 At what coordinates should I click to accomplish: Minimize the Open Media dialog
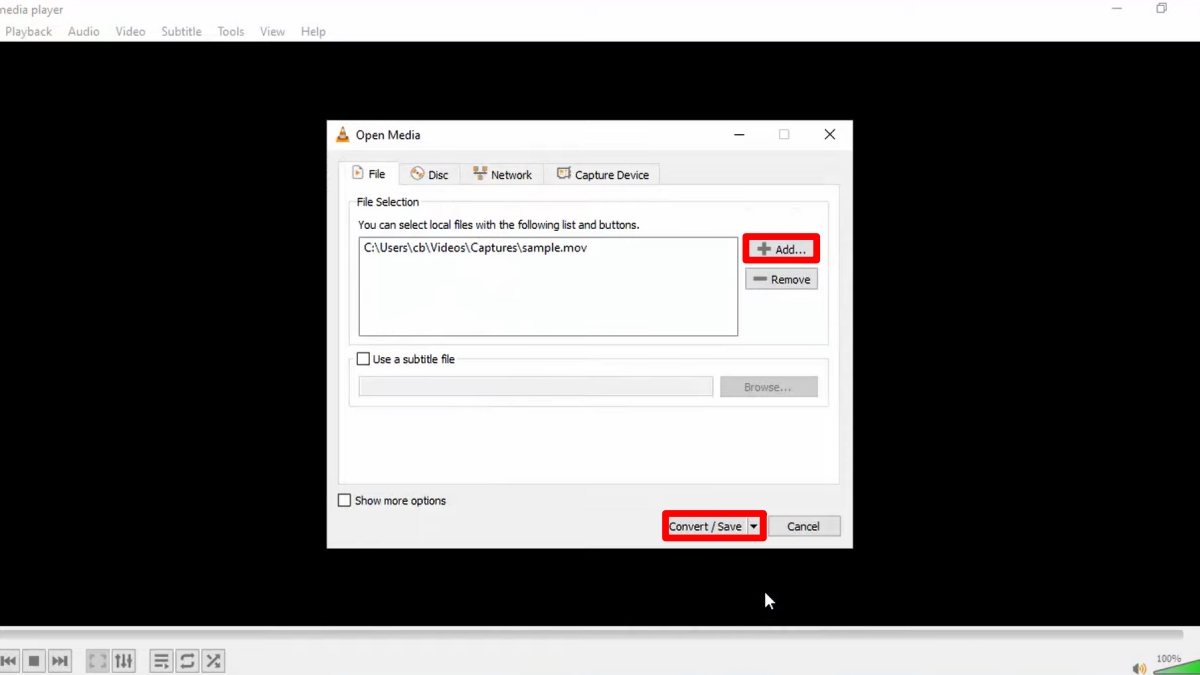739,134
